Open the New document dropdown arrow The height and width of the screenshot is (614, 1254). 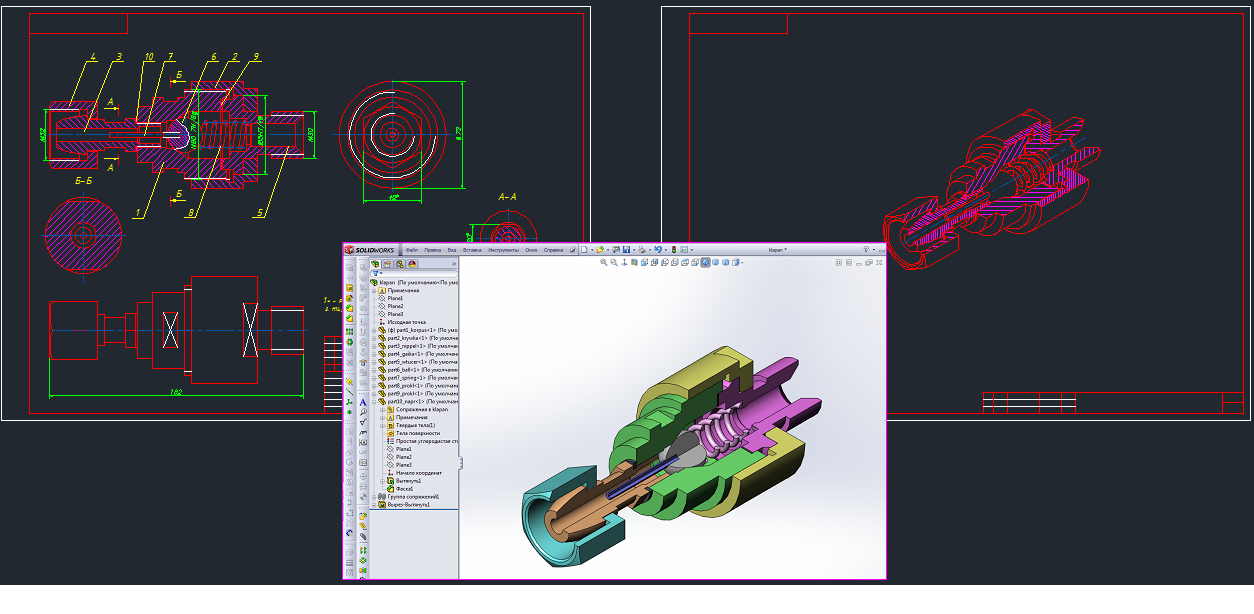coord(592,249)
